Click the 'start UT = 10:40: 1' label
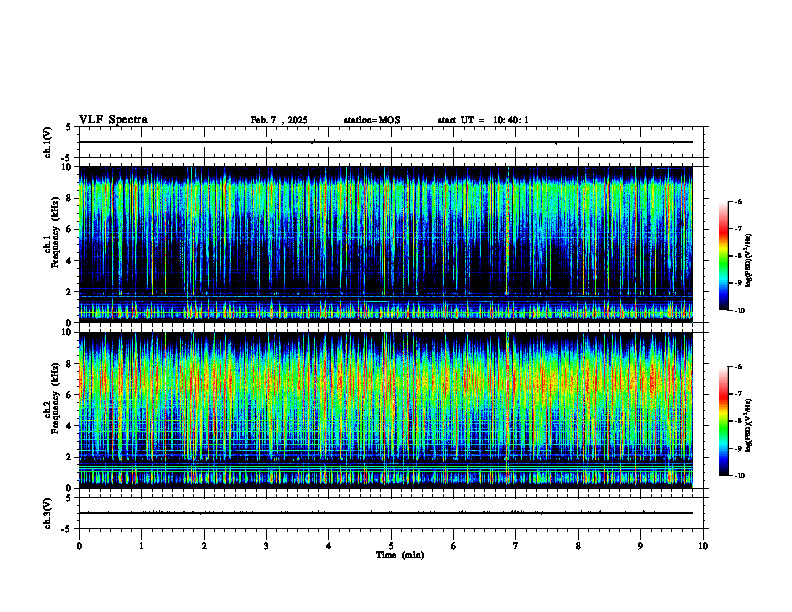 click(x=483, y=120)
